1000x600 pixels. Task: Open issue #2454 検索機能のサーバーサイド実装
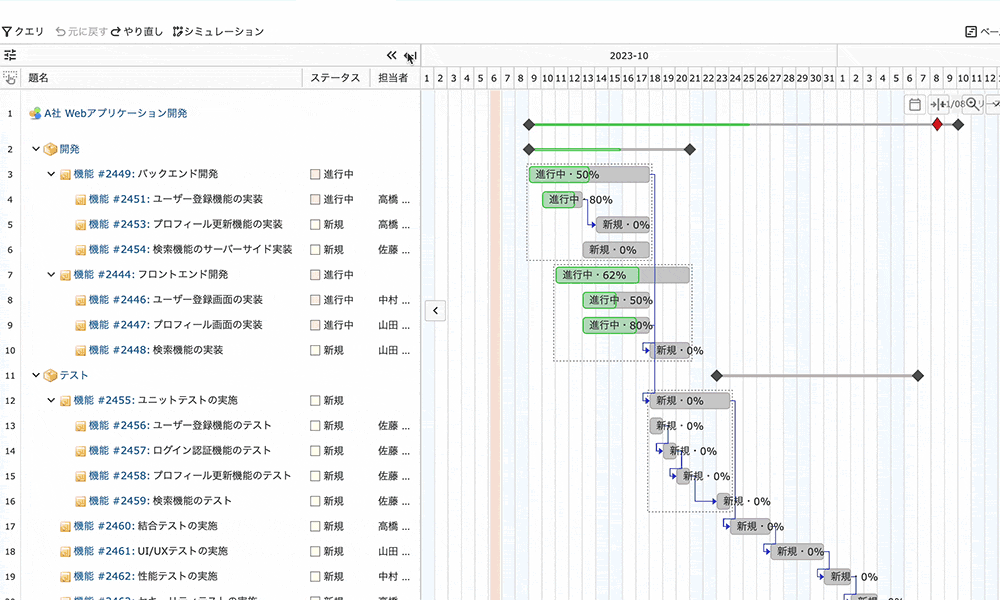[190, 249]
